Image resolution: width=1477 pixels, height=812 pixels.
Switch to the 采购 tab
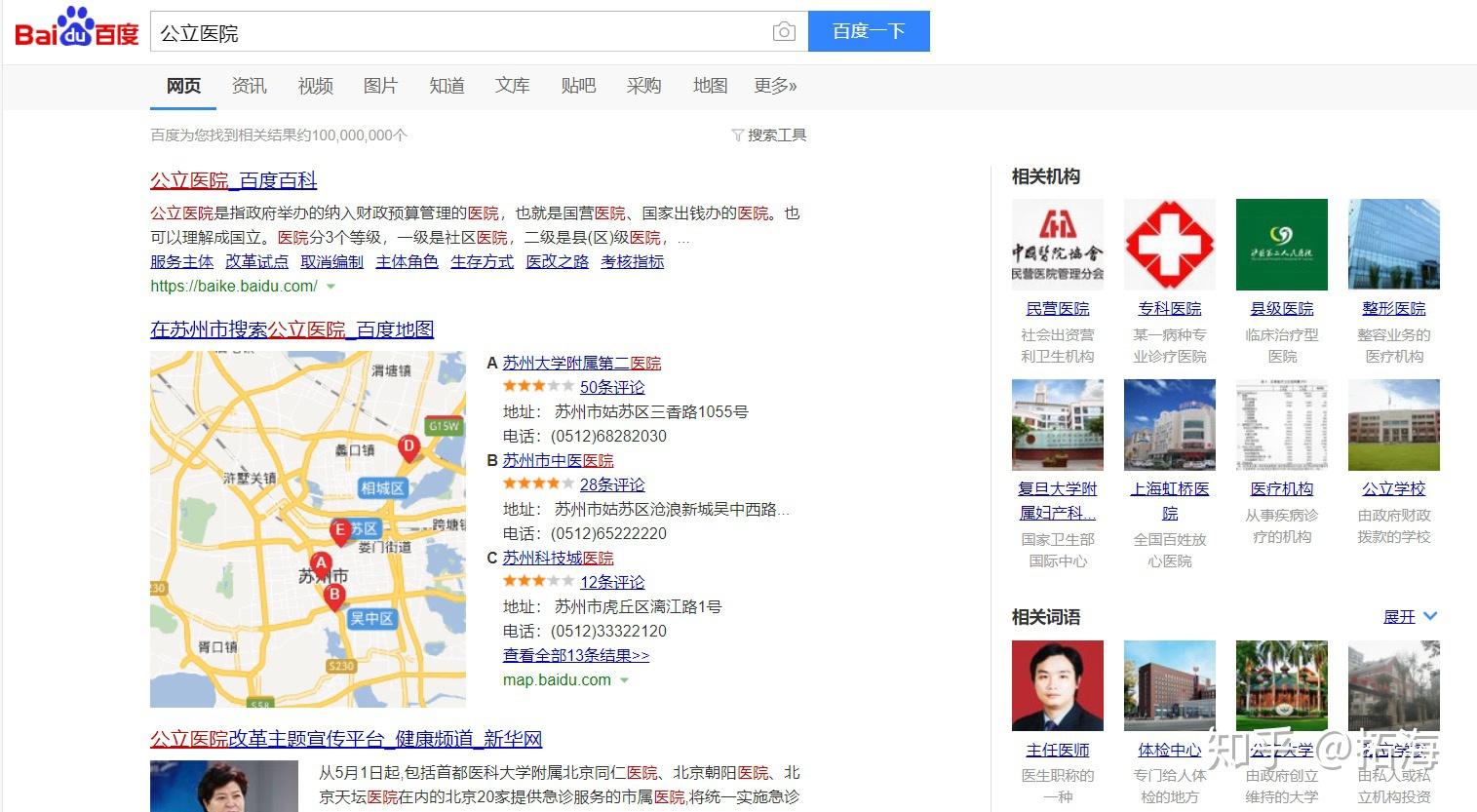643,86
